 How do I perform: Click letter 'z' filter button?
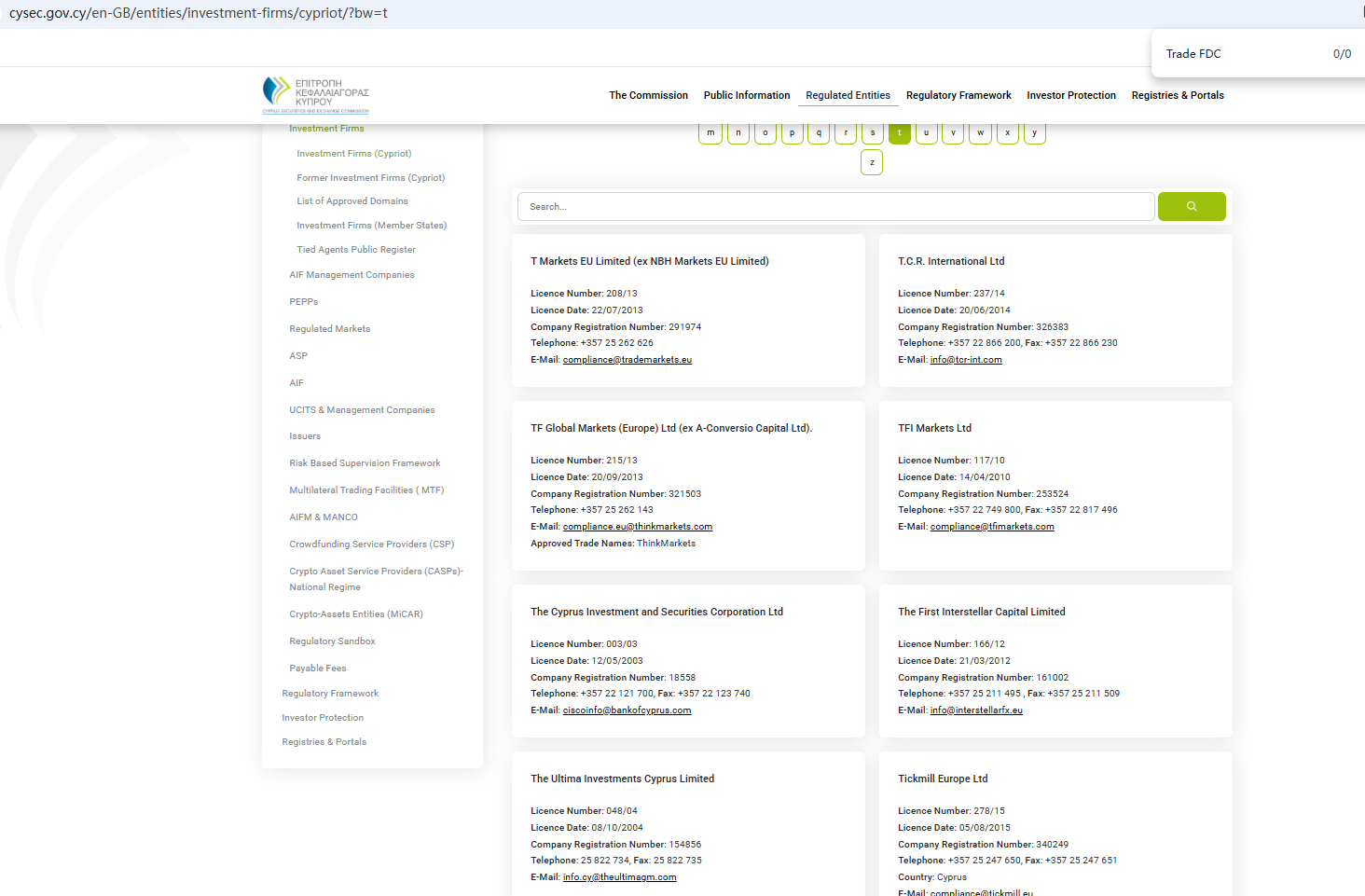point(872,162)
